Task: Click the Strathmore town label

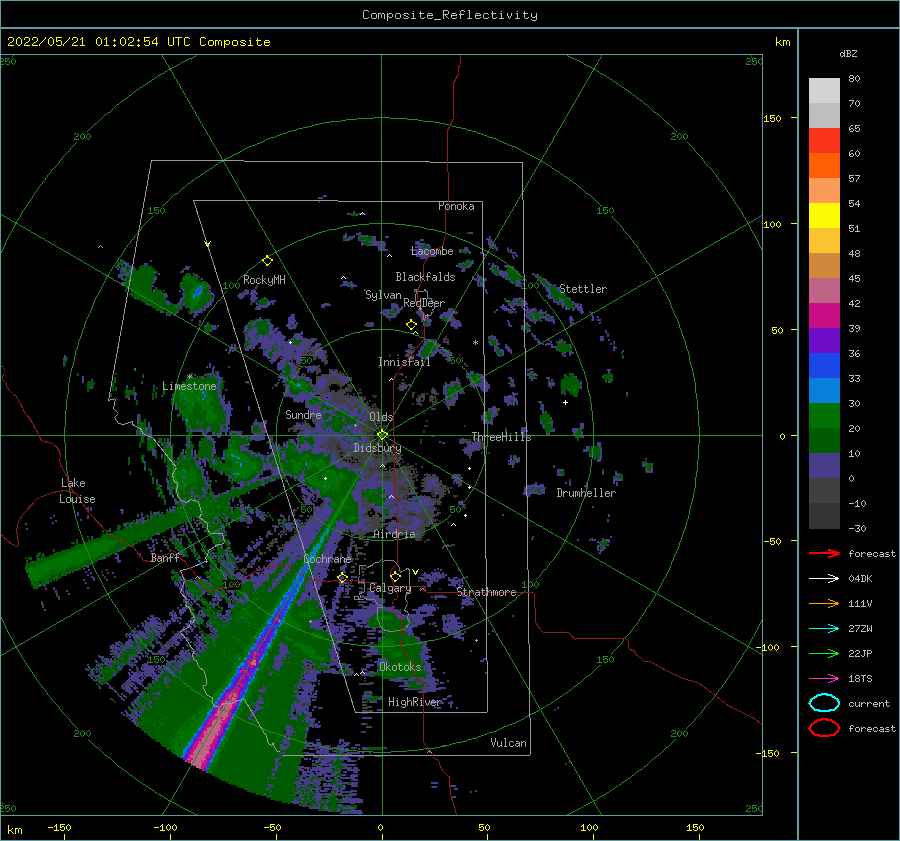Action: (x=486, y=592)
